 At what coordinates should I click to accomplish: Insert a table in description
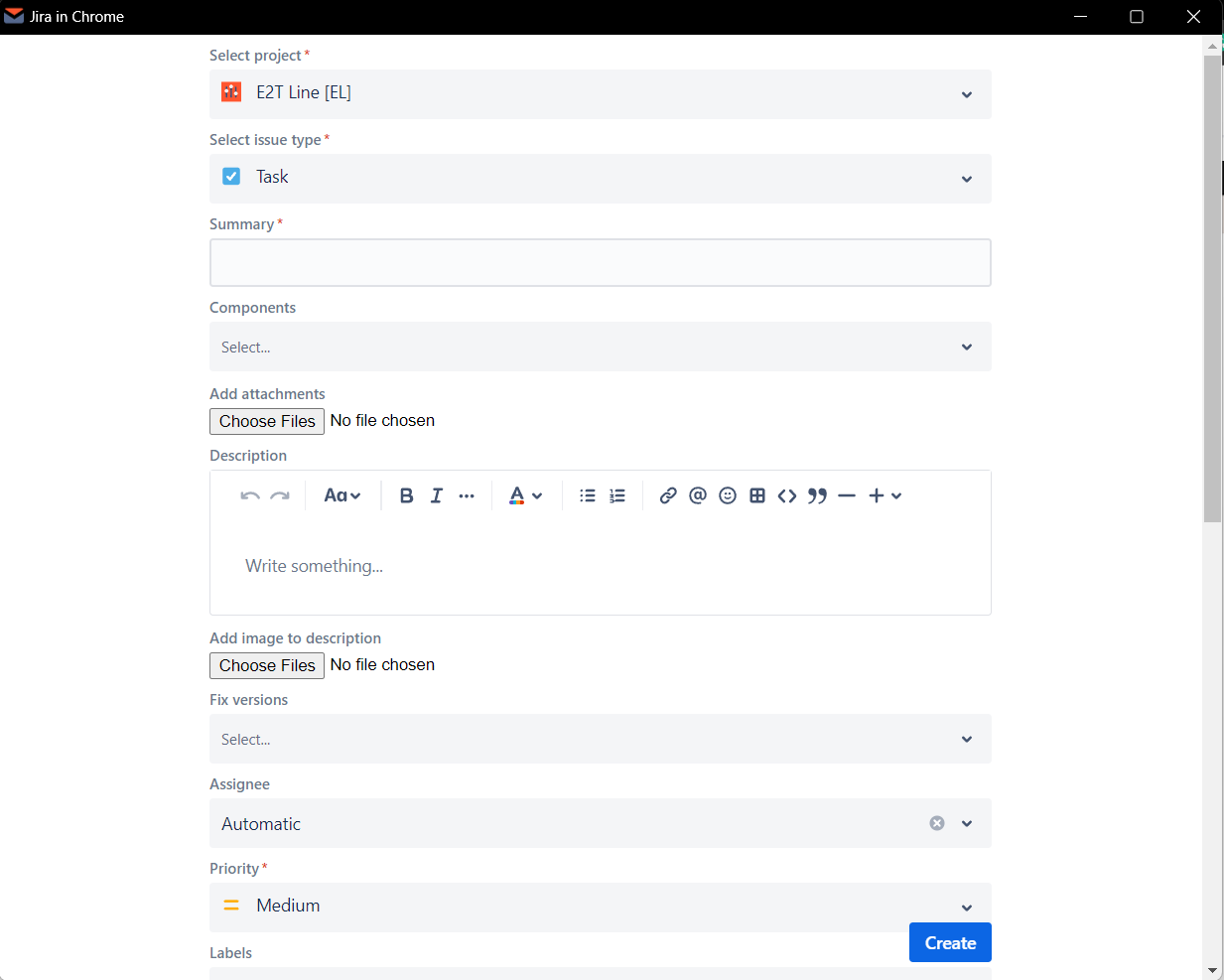(x=757, y=495)
